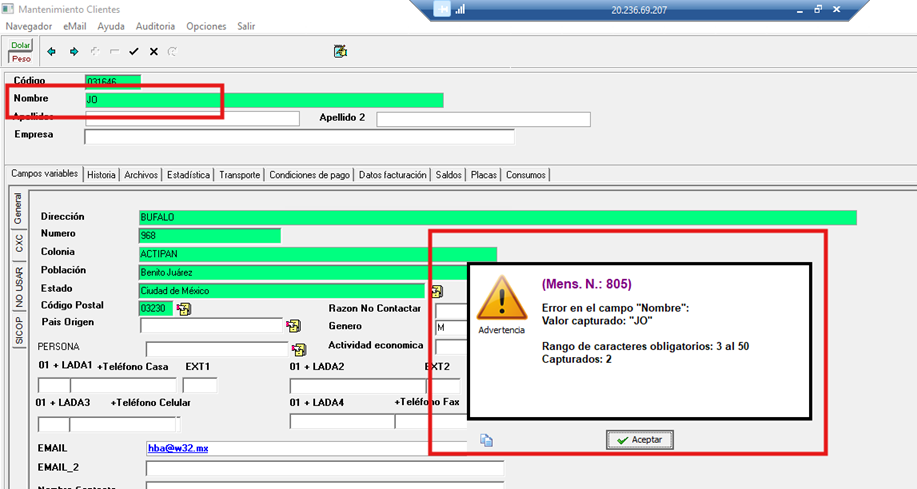917x489 pixels.
Task: Open lookup list beside PERSONA field
Action: click(299, 349)
